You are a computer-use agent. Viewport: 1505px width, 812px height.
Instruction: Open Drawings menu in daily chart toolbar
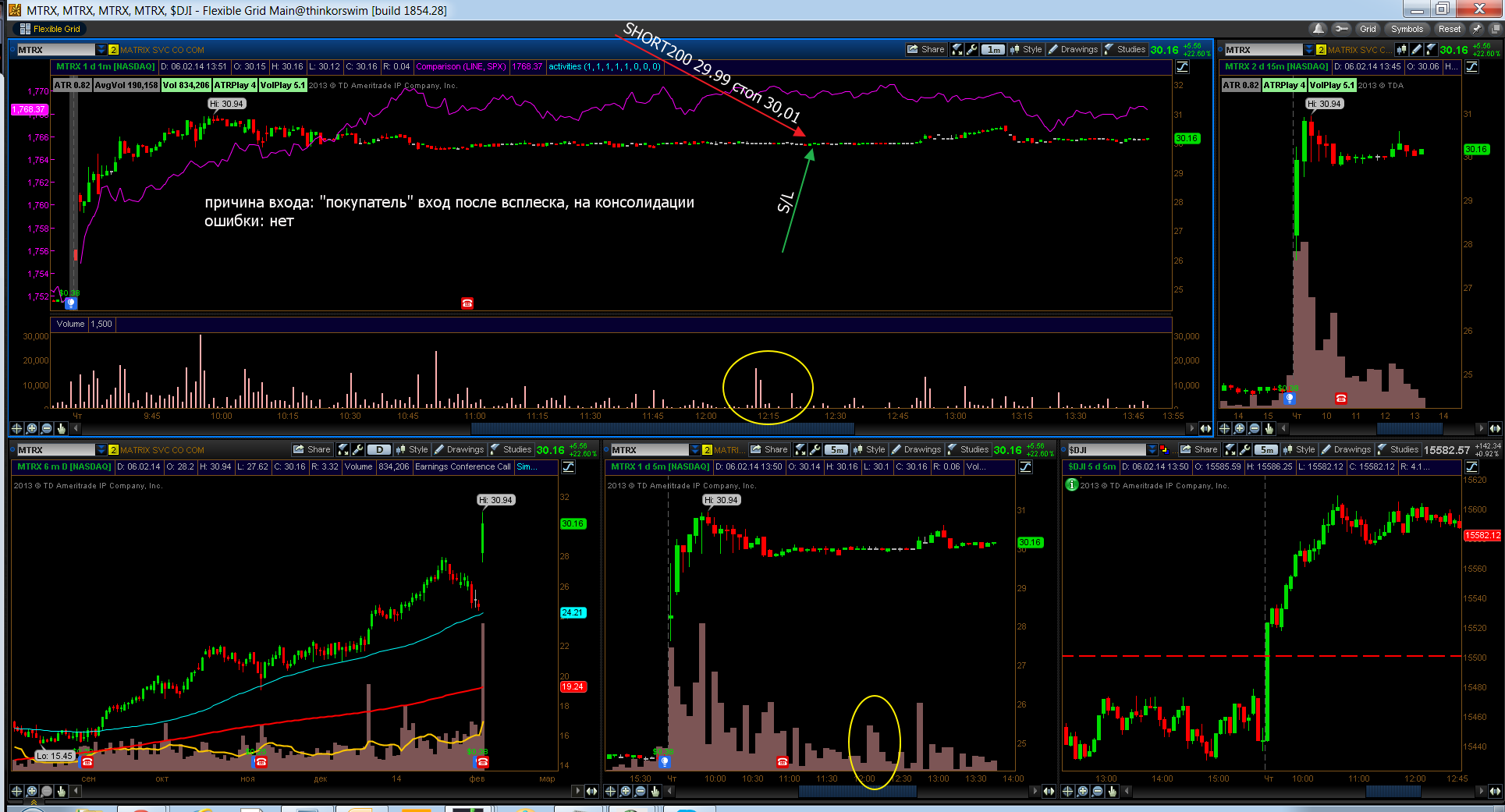coord(460,449)
